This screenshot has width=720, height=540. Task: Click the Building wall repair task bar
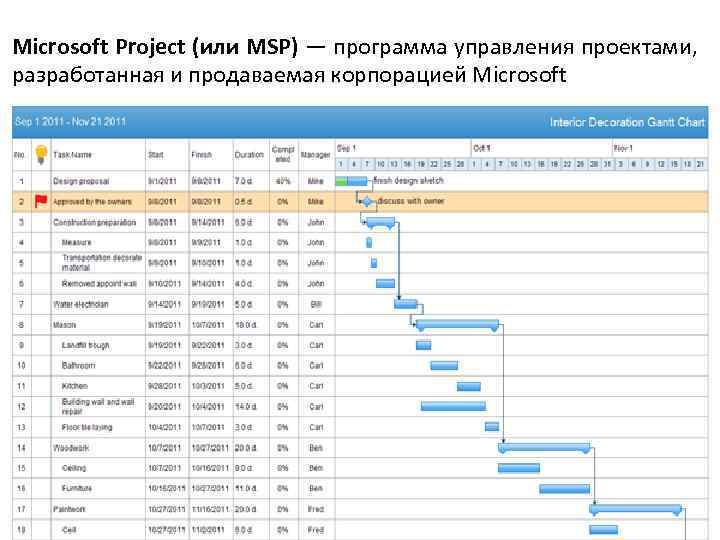tap(453, 406)
